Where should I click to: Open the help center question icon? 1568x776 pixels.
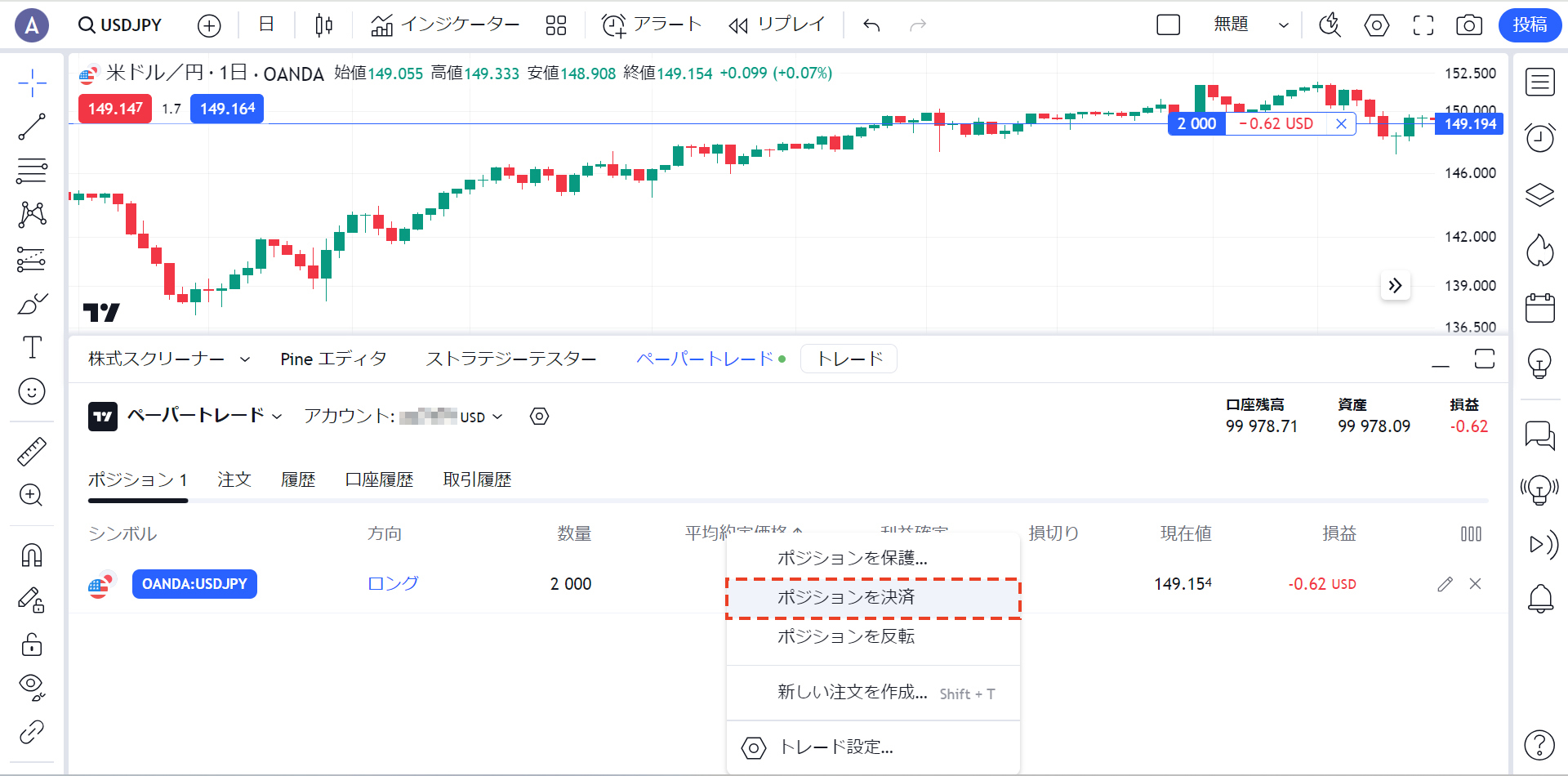click(1540, 744)
